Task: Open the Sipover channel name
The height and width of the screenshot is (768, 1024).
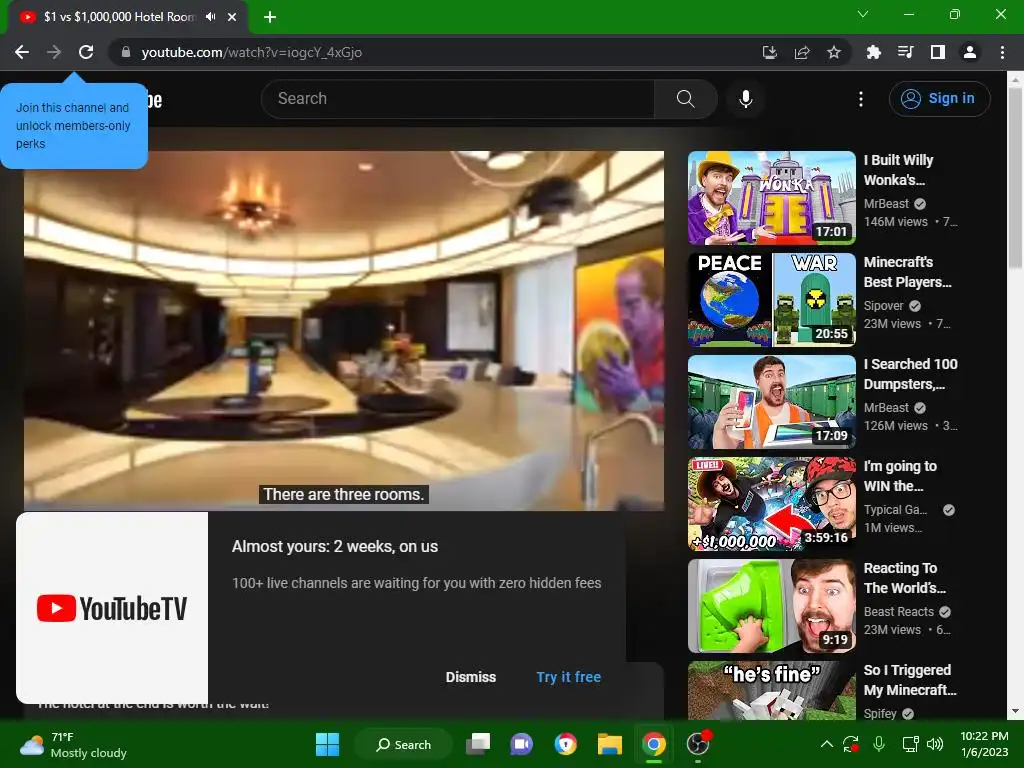Action: click(x=884, y=306)
